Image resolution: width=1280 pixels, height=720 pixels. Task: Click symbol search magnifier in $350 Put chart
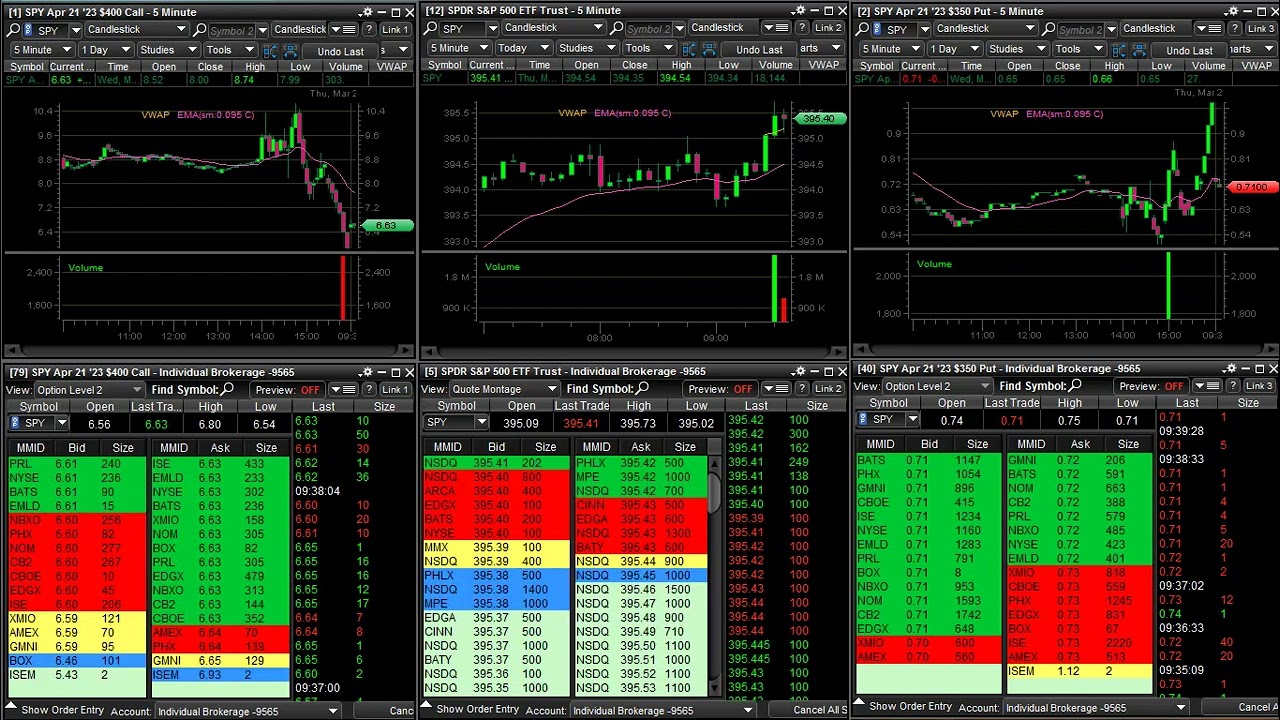point(863,29)
